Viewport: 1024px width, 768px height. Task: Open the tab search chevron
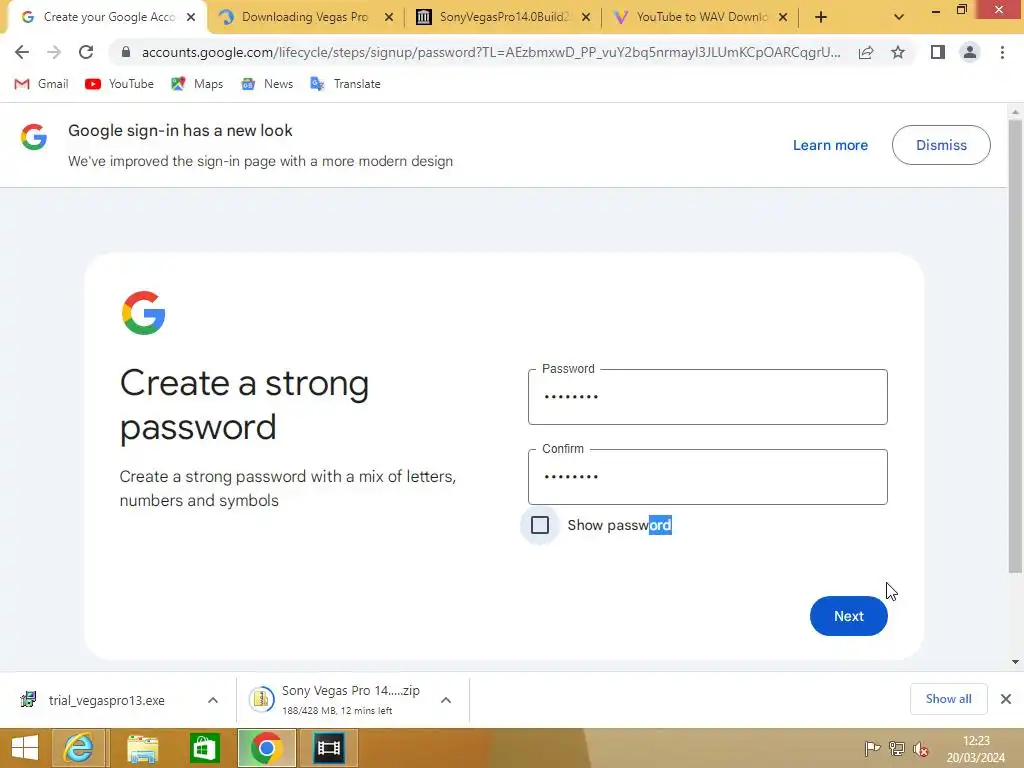click(899, 17)
